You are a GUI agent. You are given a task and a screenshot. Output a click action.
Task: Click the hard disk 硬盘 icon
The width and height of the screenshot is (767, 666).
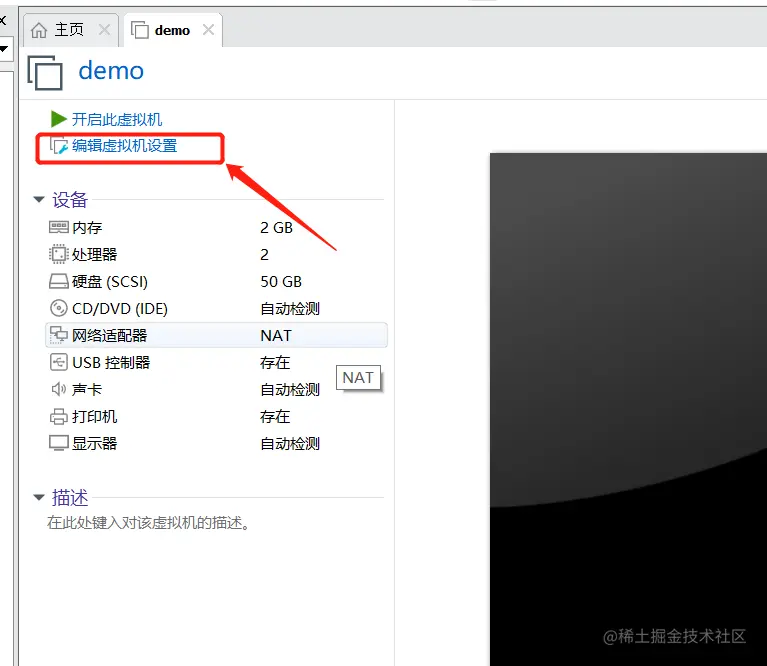click(x=59, y=281)
